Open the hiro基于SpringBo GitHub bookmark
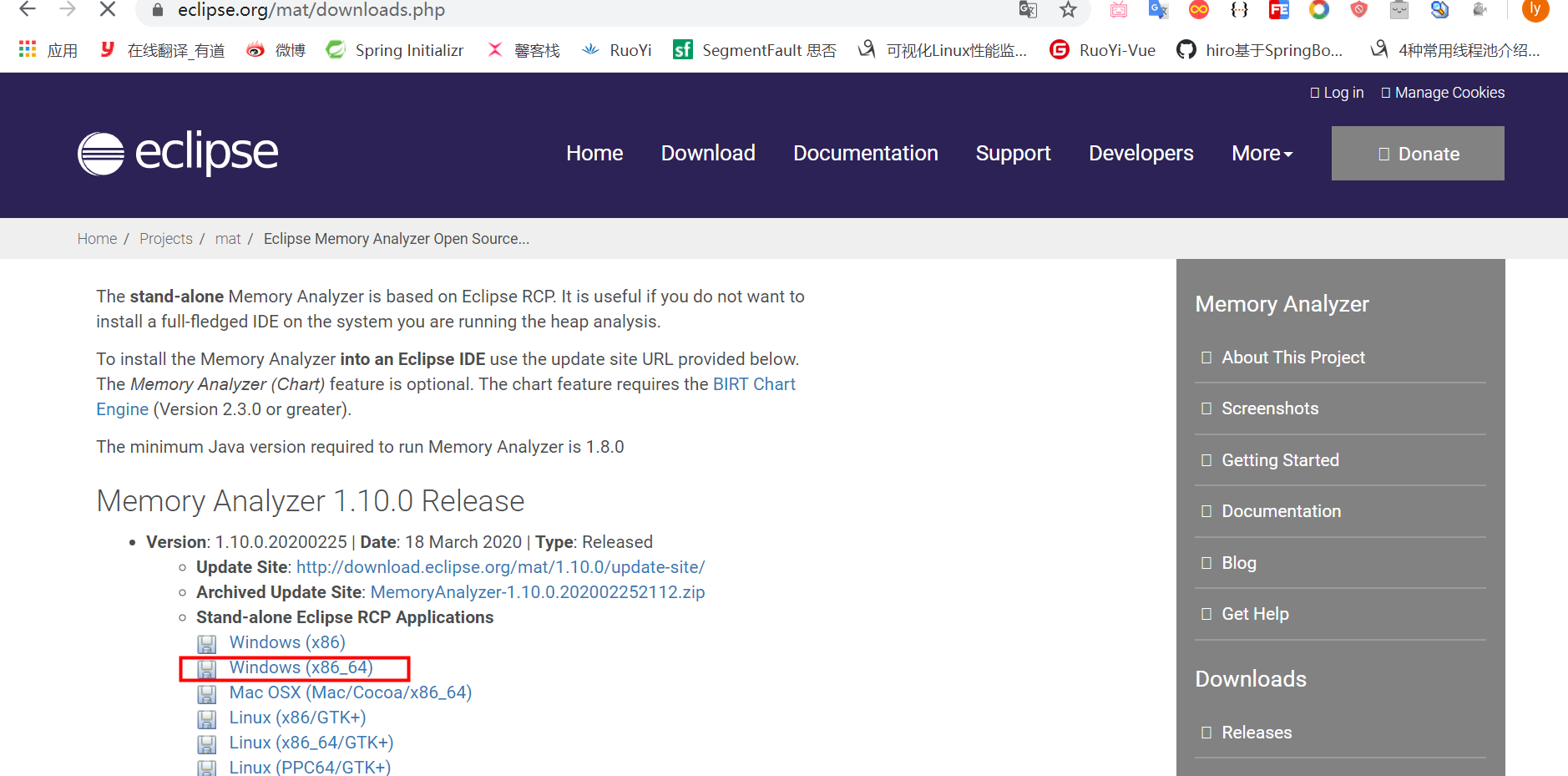 coord(1260,50)
